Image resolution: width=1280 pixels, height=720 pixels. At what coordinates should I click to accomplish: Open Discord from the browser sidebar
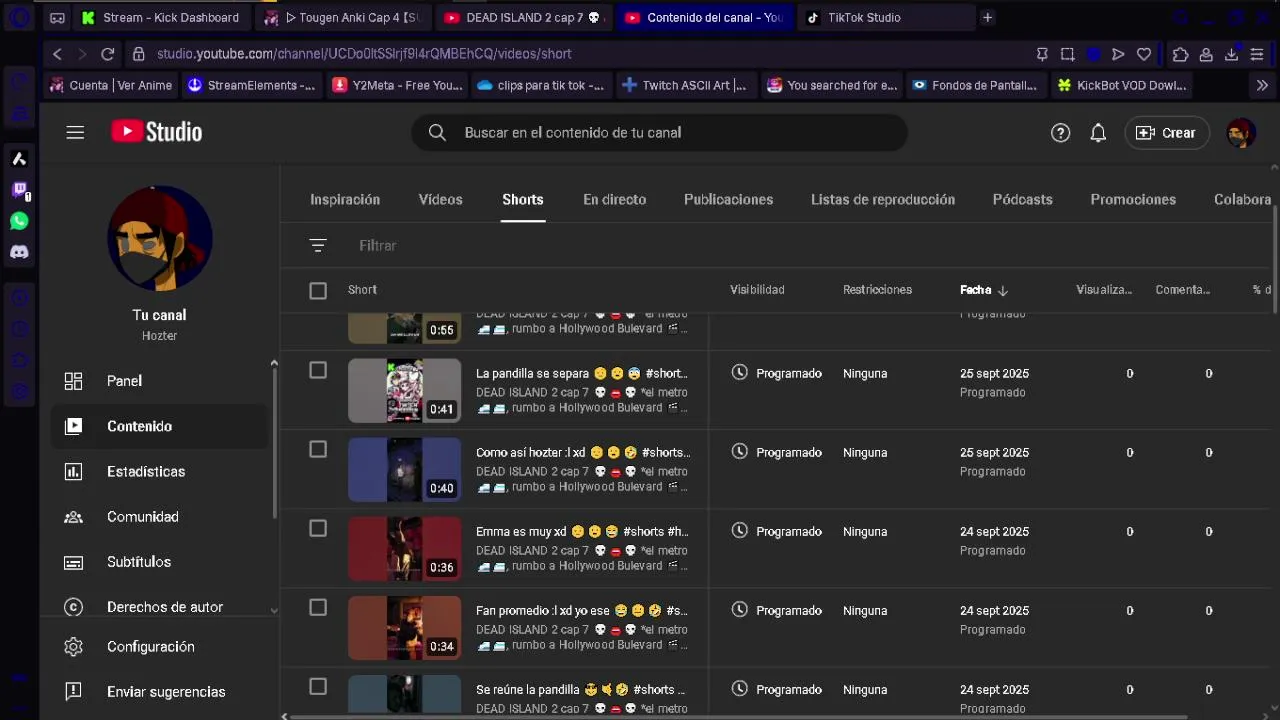19,252
